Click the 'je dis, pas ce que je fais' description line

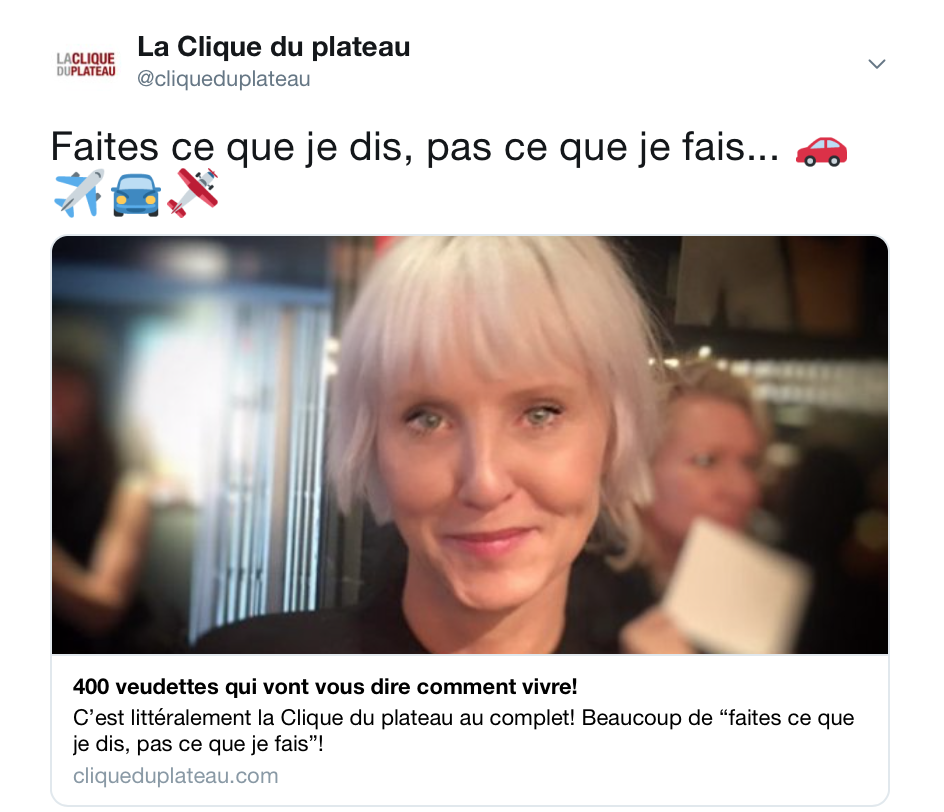pyautogui.click(x=198, y=744)
